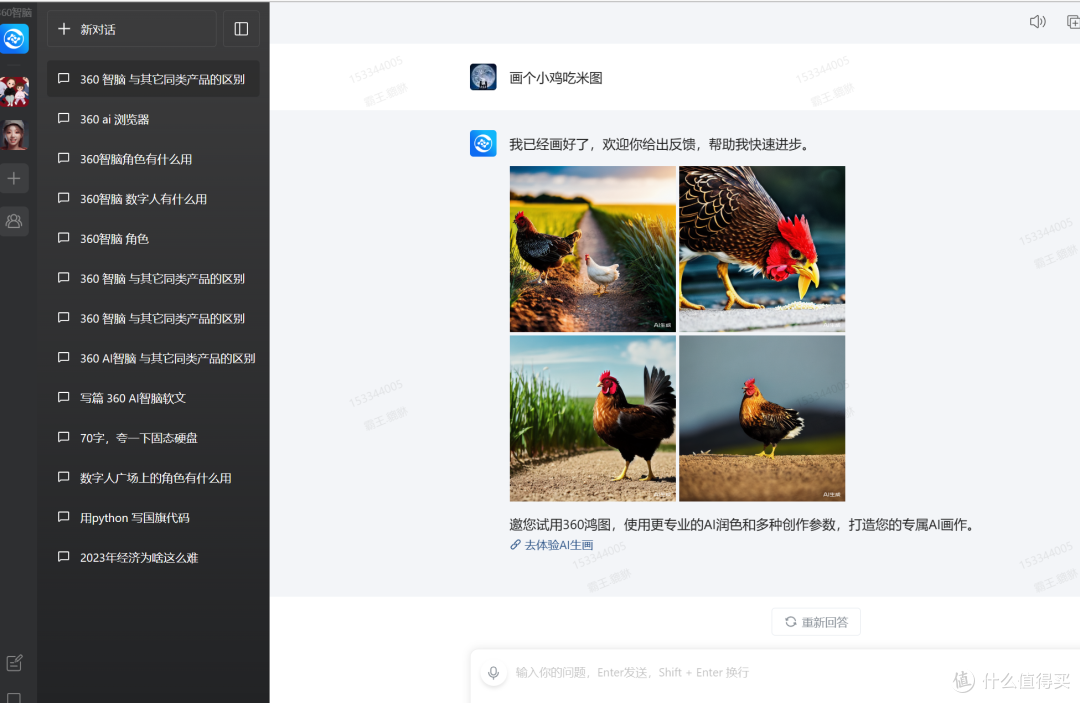The height and width of the screenshot is (703, 1080).
Task: Click the user prompt text 画个小鸡吃米图
Action: coord(556,78)
